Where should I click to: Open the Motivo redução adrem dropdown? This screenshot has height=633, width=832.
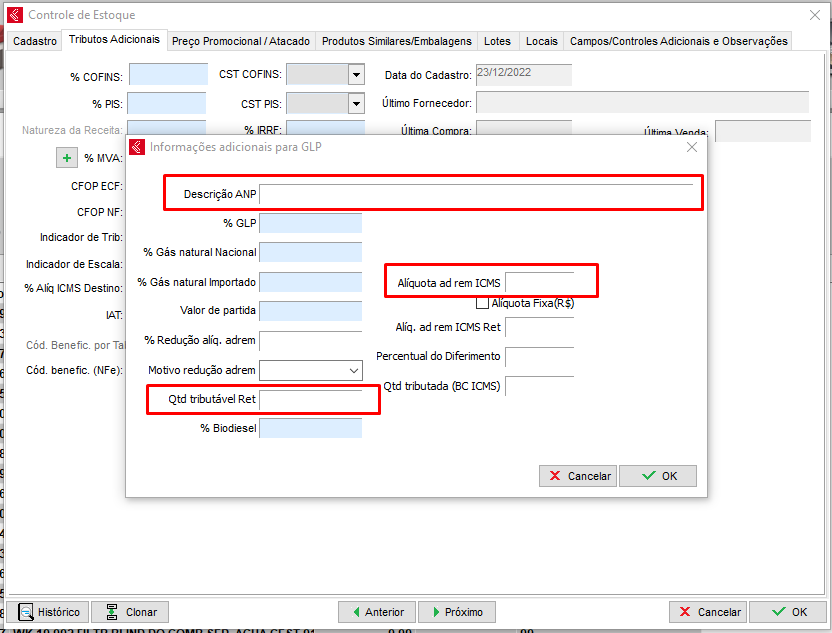(354, 370)
